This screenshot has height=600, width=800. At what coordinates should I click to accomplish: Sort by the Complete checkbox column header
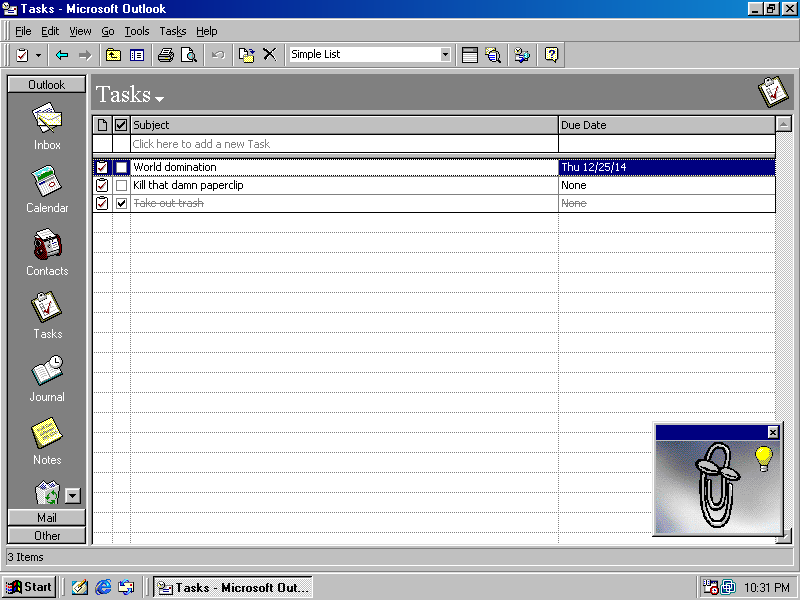[x=121, y=125]
